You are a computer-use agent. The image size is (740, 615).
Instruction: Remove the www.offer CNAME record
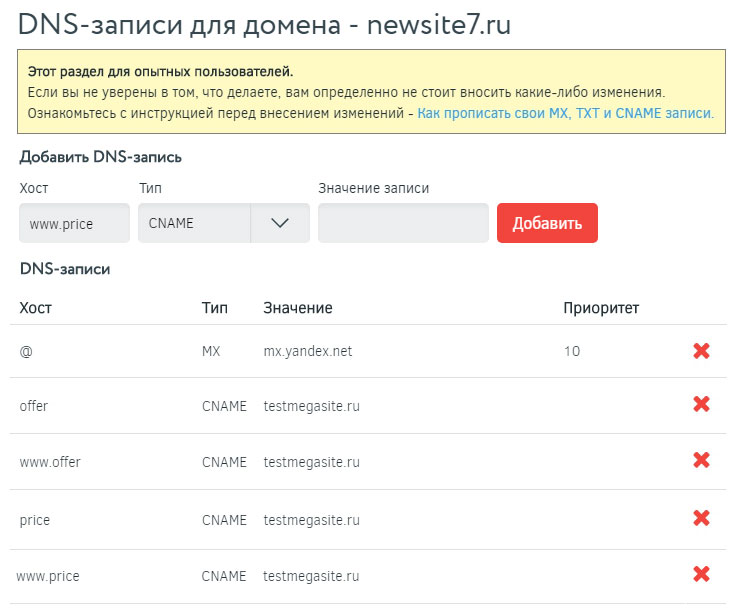pos(701,460)
